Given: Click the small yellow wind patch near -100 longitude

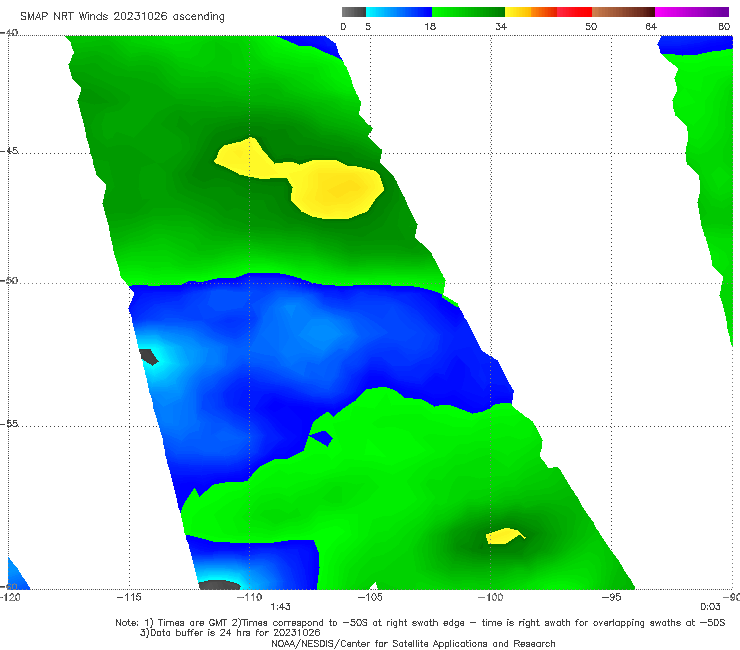Looking at the screenshot, I should point(505,536).
